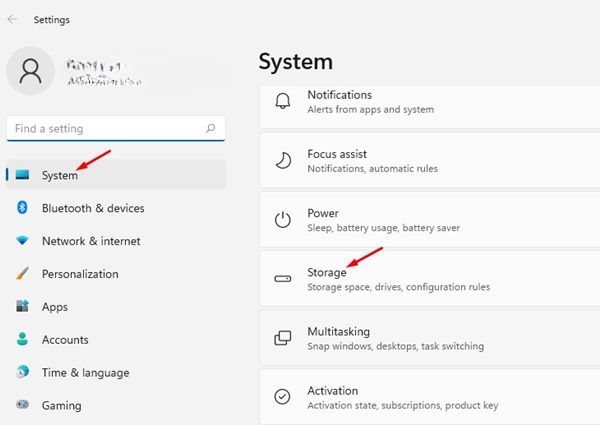Click the Focus assist moon icon
The width and height of the screenshot is (600, 425).
point(283,161)
